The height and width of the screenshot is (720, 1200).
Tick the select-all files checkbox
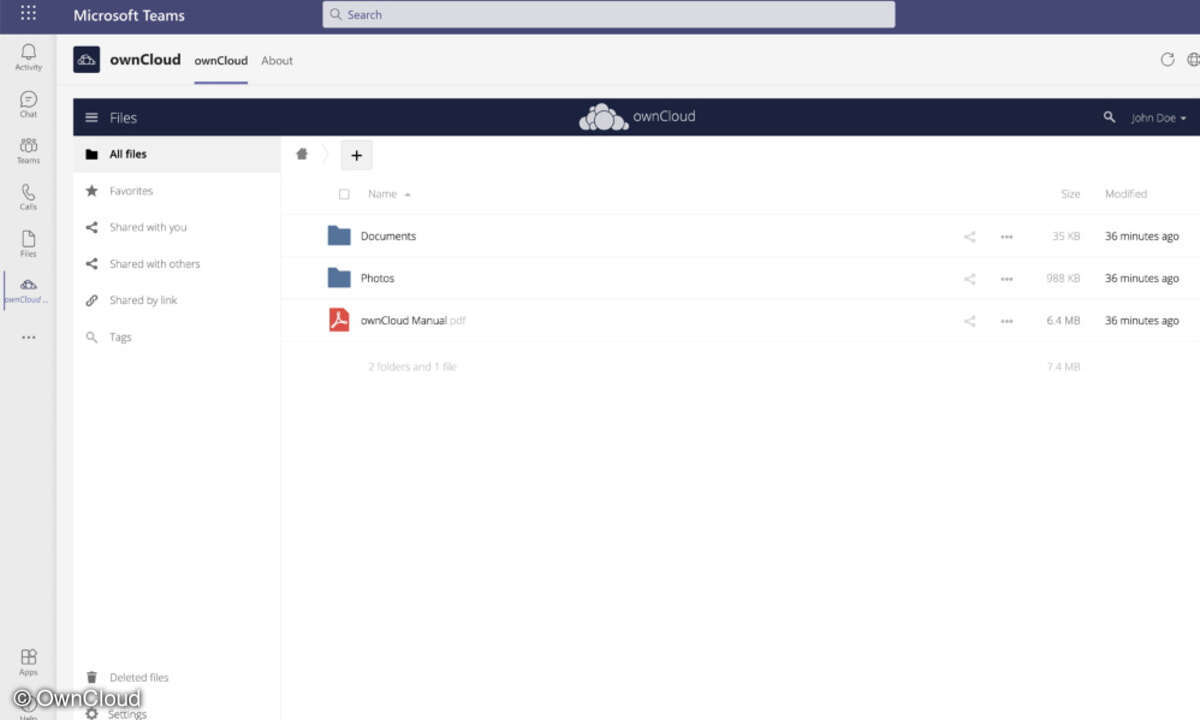point(344,194)
